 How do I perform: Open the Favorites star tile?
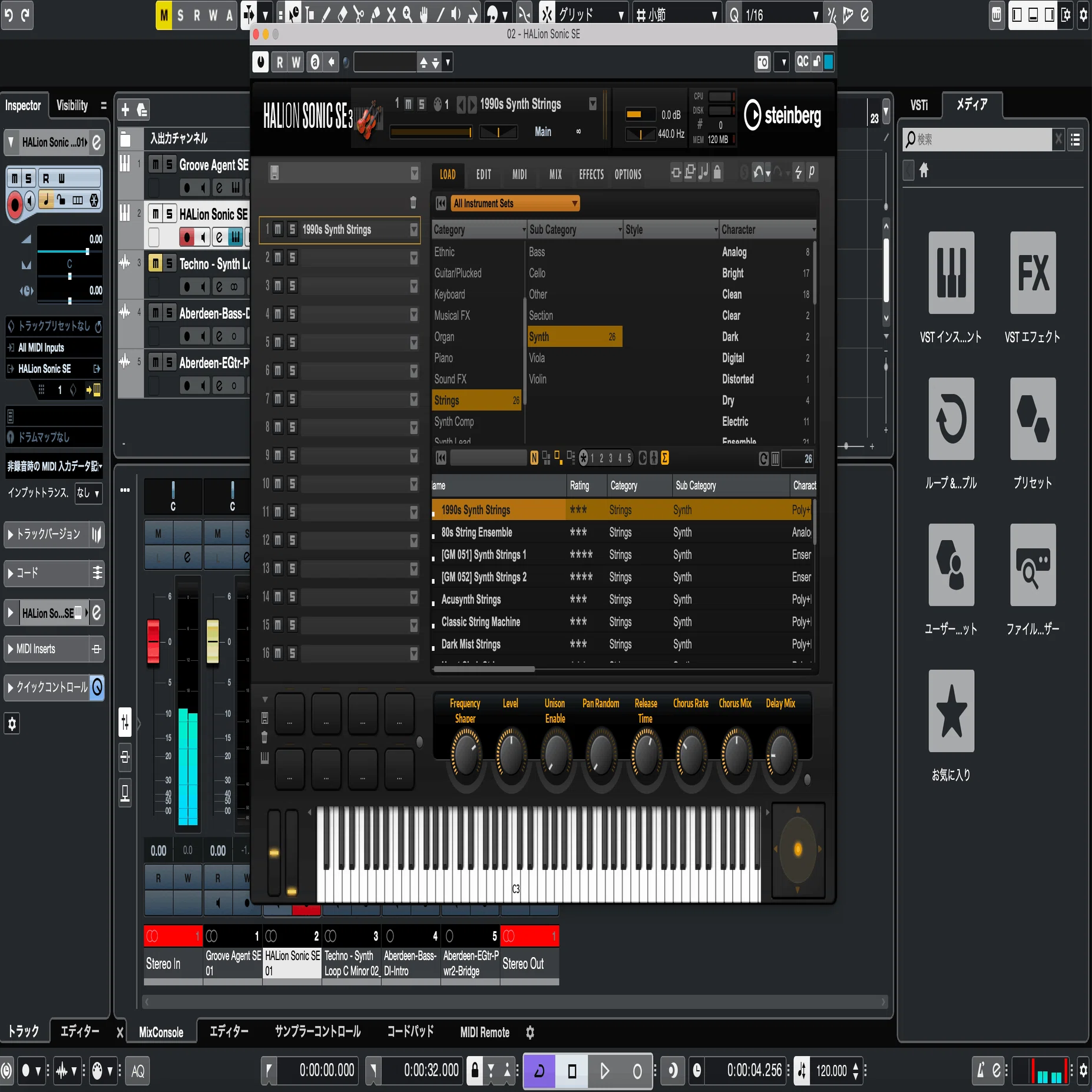point(951,711)
